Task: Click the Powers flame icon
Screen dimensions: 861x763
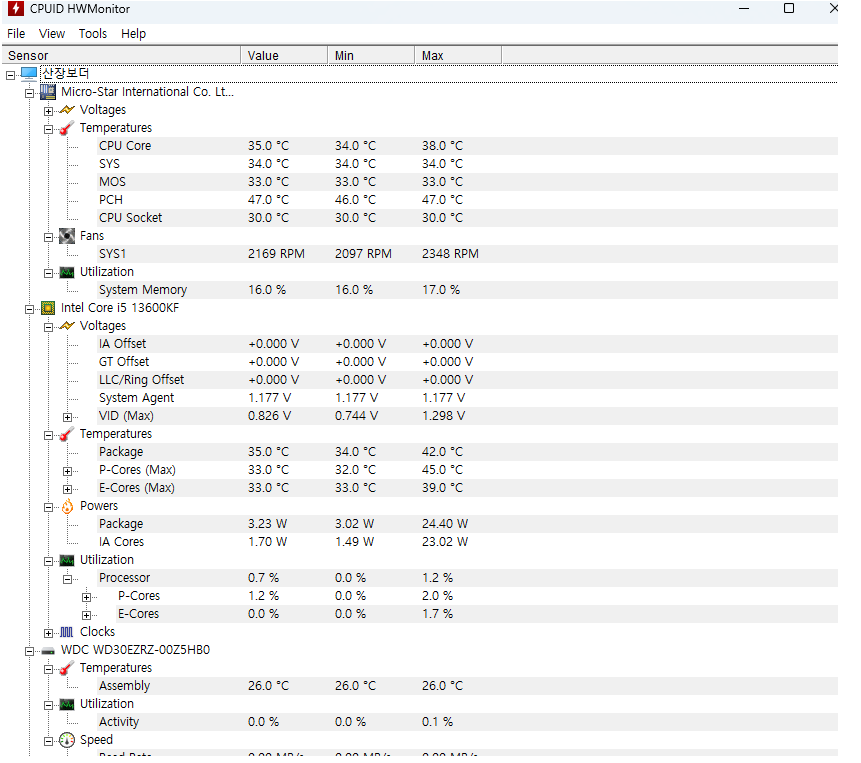Action: click(67, 506)
